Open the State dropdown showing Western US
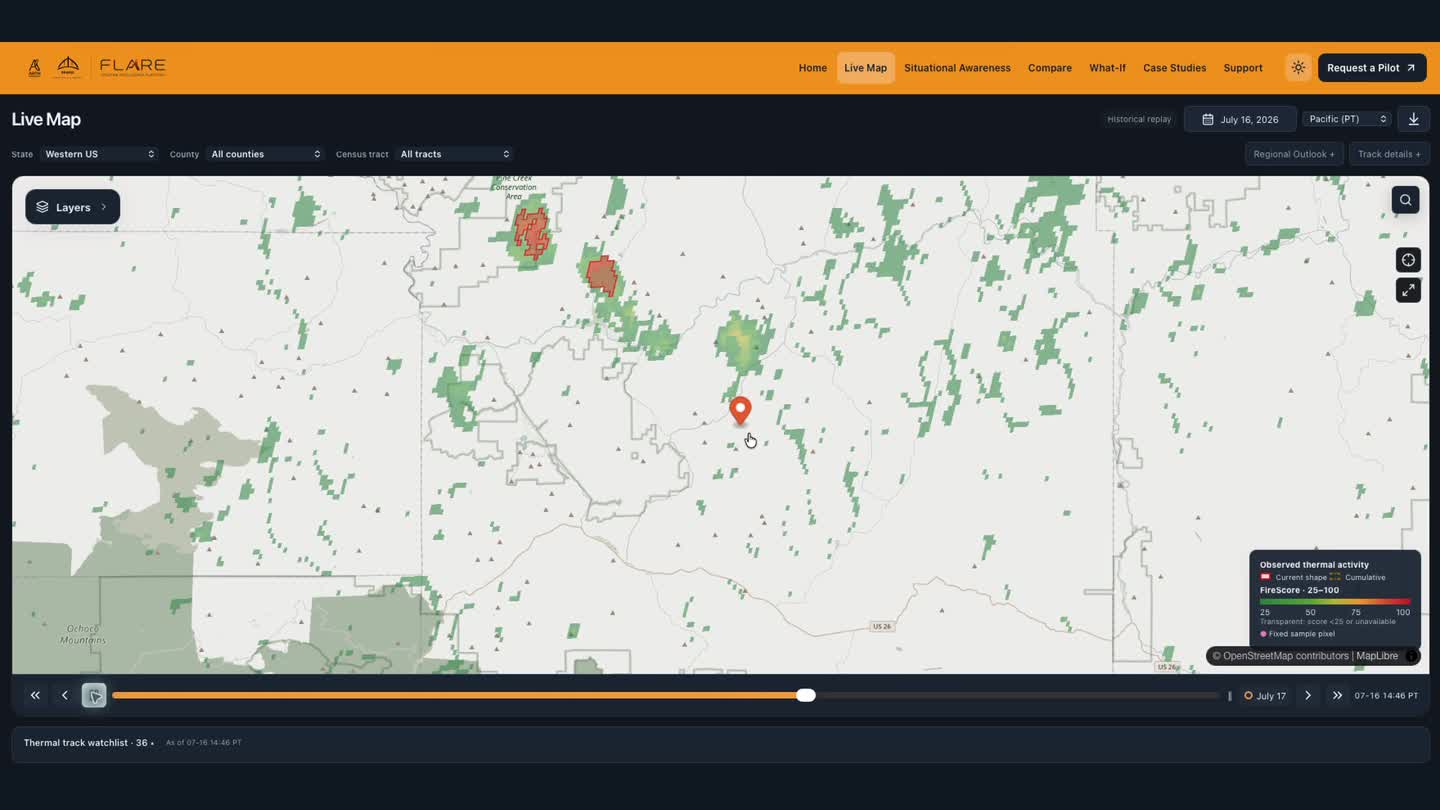This screenshot has height=810, width=1440. pos(99,154)
